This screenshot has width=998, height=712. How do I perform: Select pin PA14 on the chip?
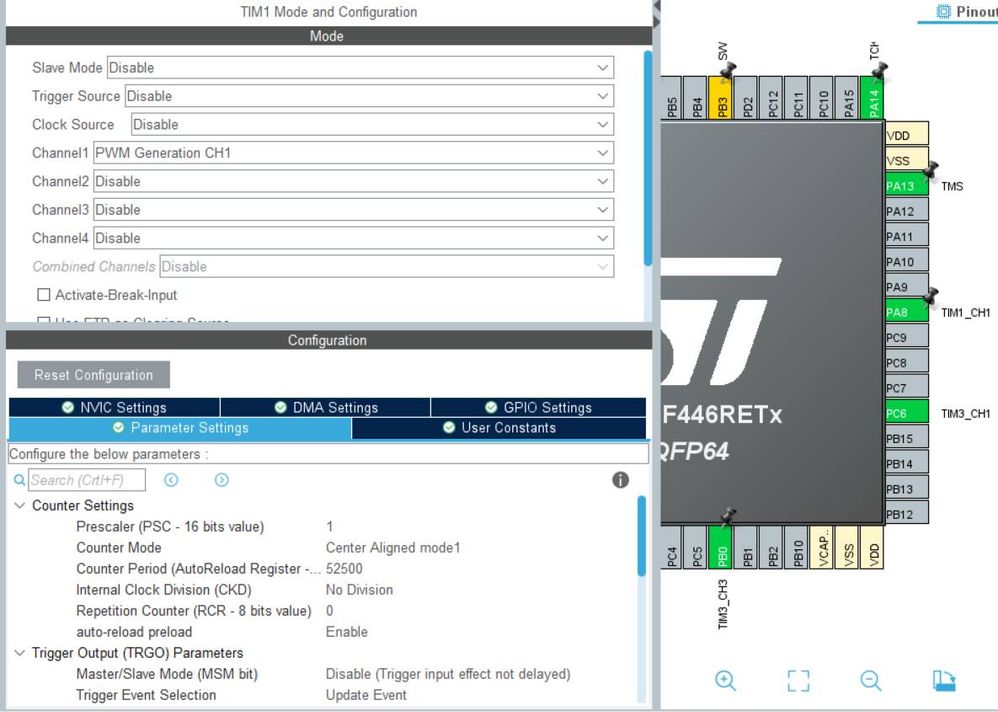pyautogui.click(x=873, y=98)
